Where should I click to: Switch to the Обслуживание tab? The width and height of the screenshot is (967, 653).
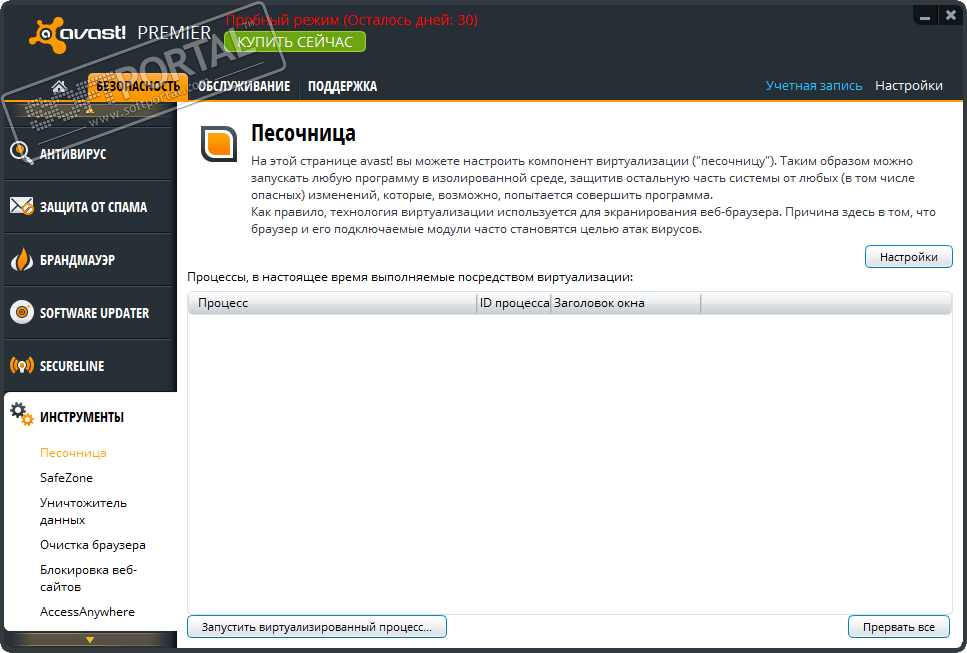[x=244, y=86]
